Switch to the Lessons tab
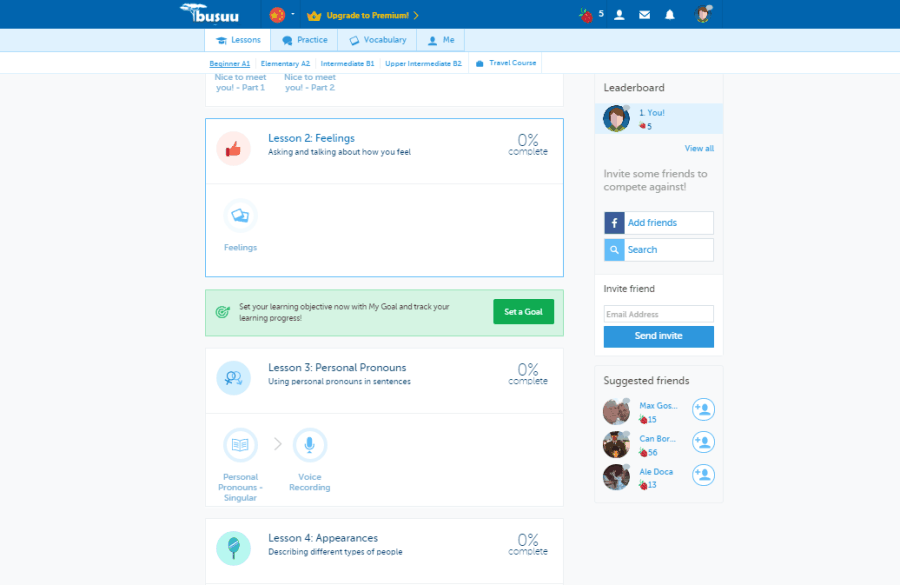Viewport: 900px width, 585px height. pos(238,40)
